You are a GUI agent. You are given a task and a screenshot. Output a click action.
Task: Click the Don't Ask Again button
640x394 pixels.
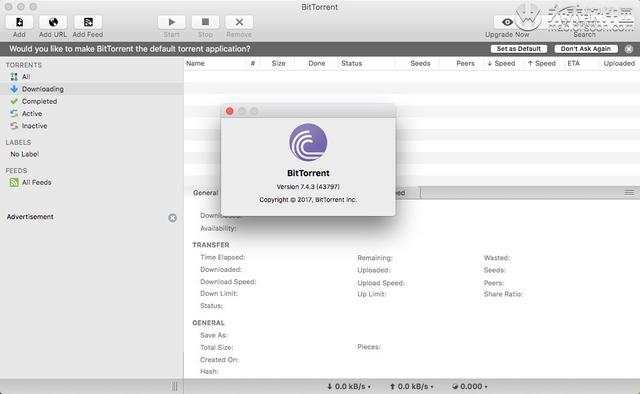(x=586, y=49)
